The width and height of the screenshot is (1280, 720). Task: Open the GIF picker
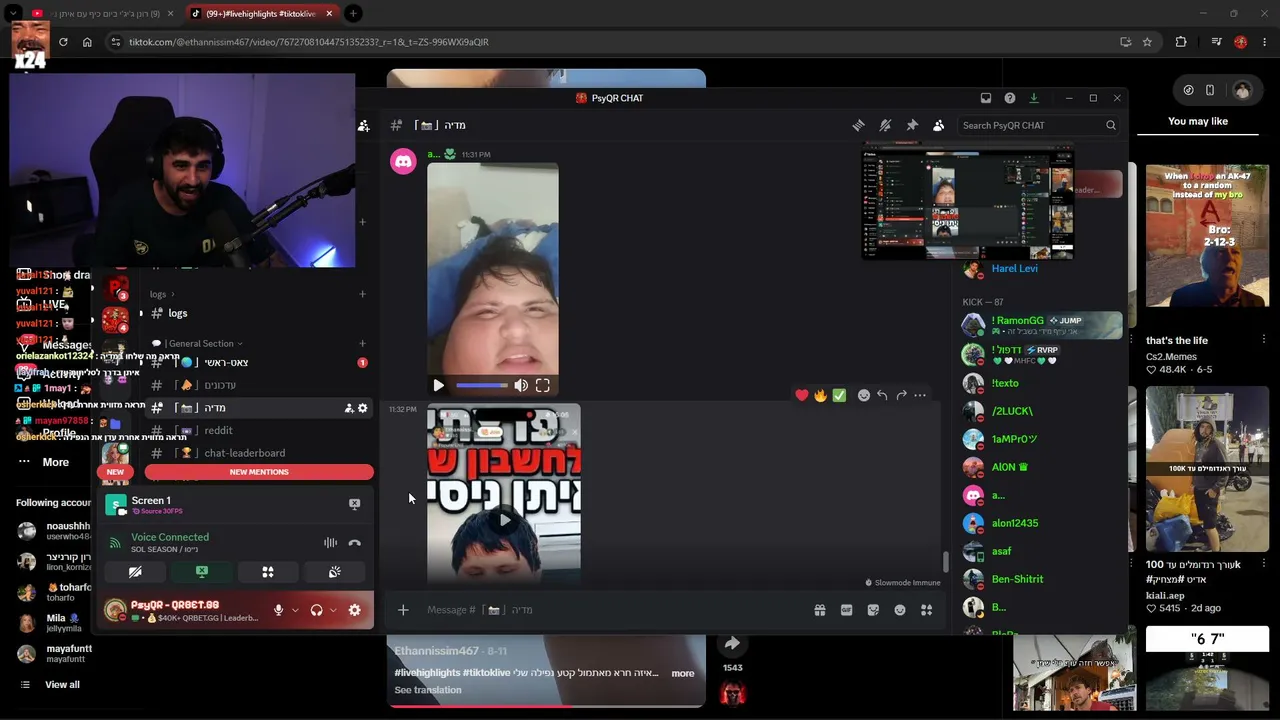tap(847, 610)
